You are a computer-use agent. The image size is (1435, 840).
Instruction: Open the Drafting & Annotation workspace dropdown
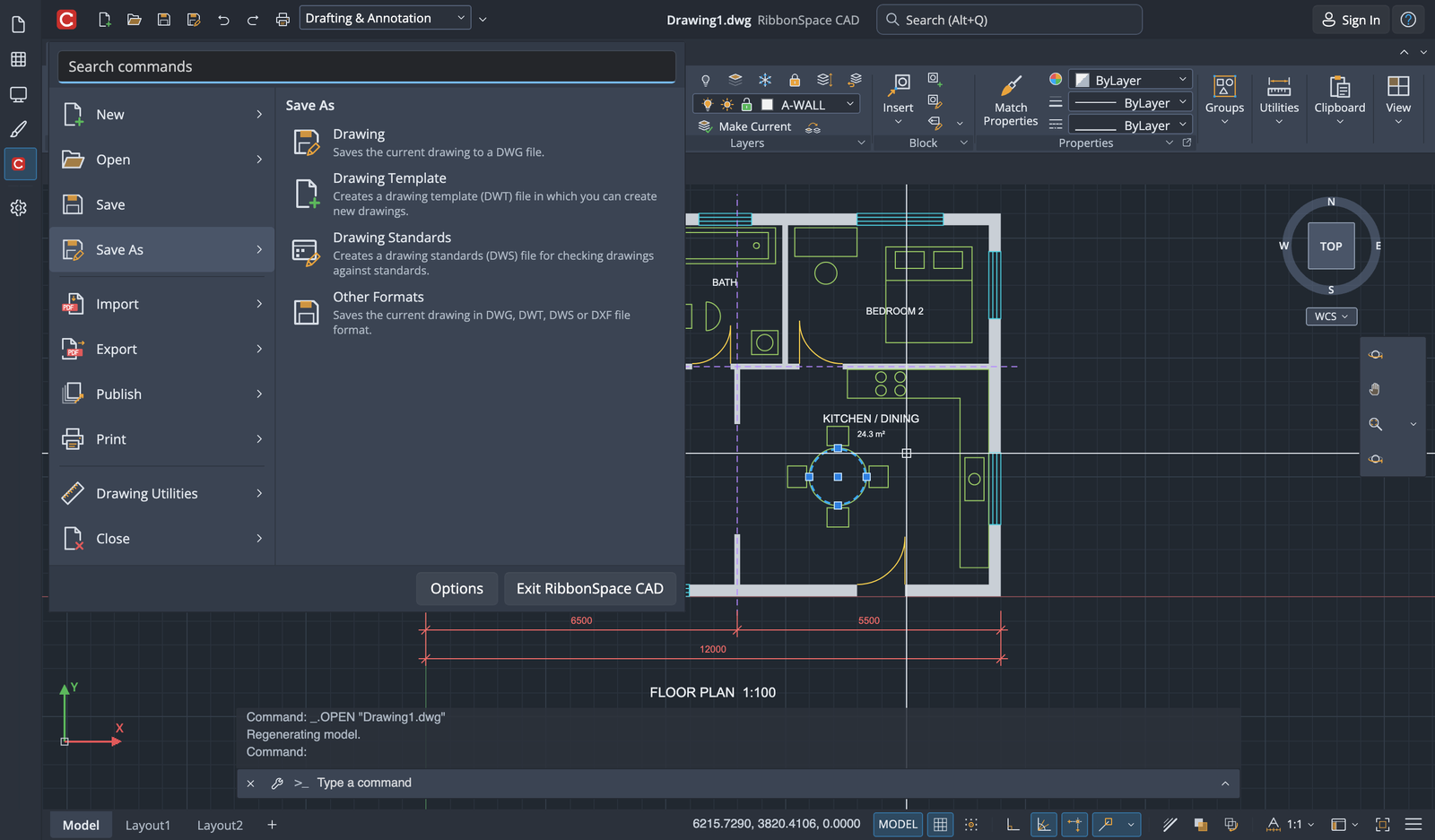(x=385, y=18)
